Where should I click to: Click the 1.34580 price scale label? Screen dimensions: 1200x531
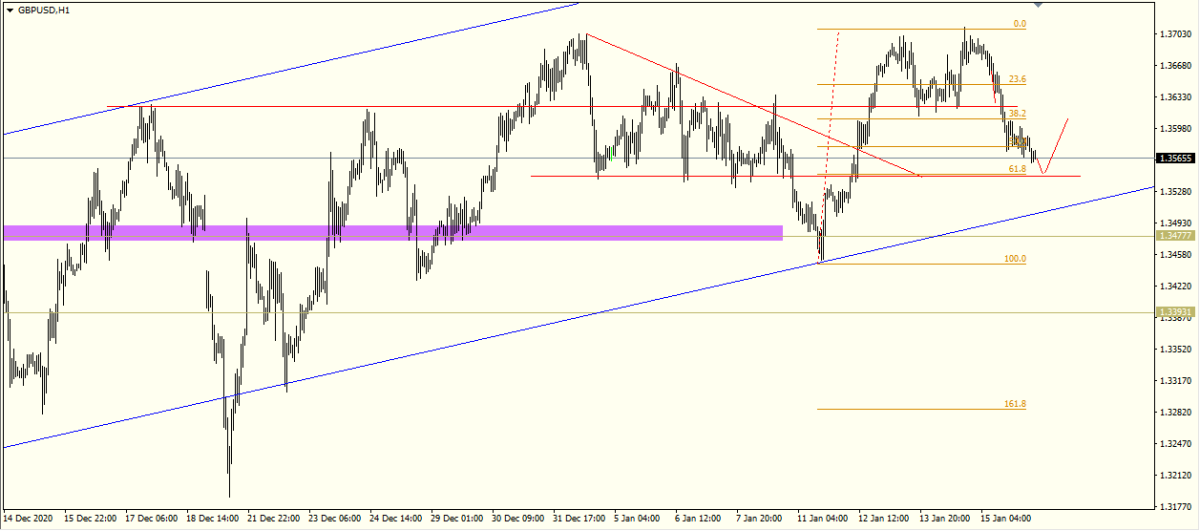(1177, 255)
